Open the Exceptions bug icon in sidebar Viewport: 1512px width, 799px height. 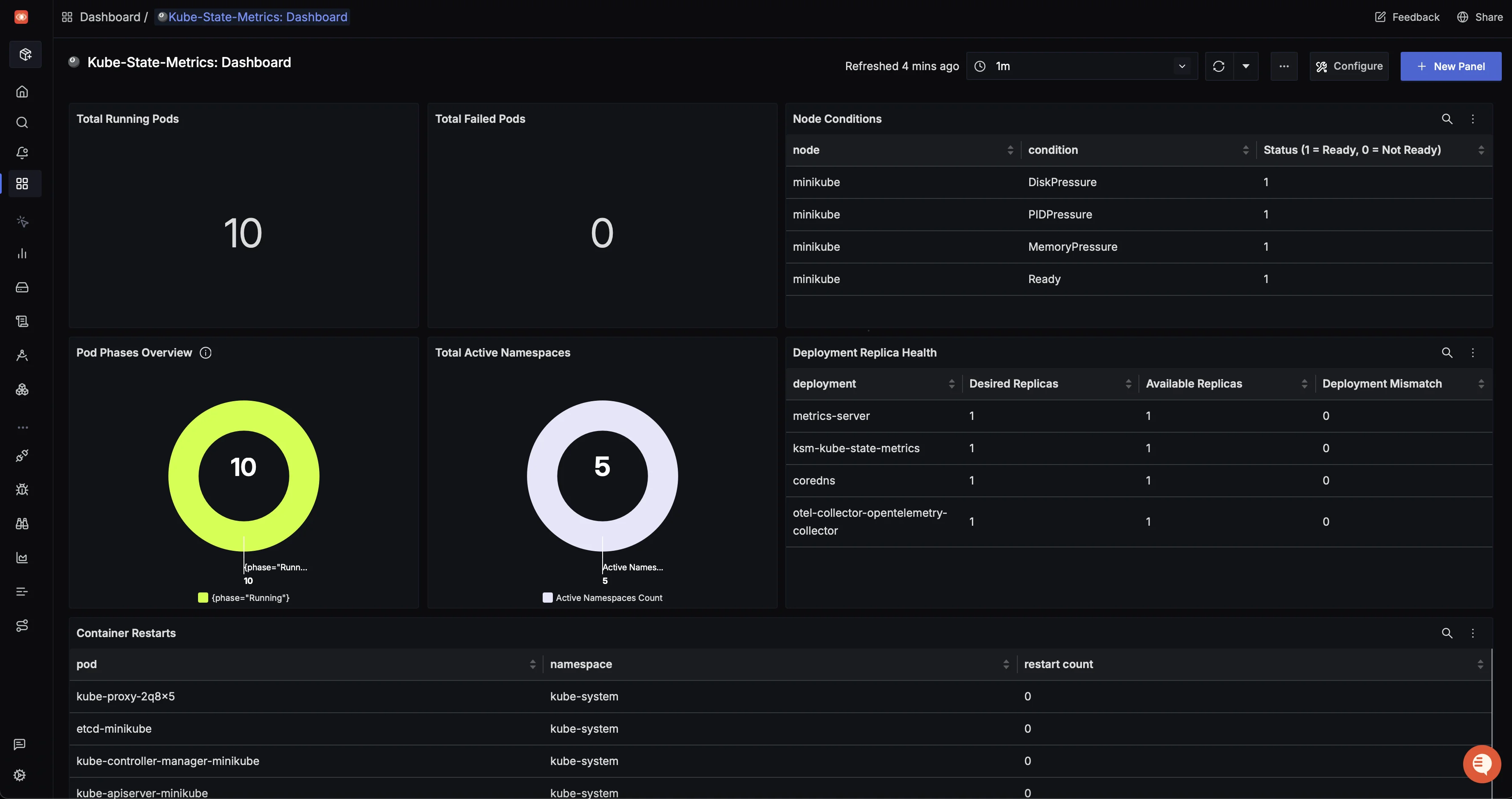coord(22,489)
